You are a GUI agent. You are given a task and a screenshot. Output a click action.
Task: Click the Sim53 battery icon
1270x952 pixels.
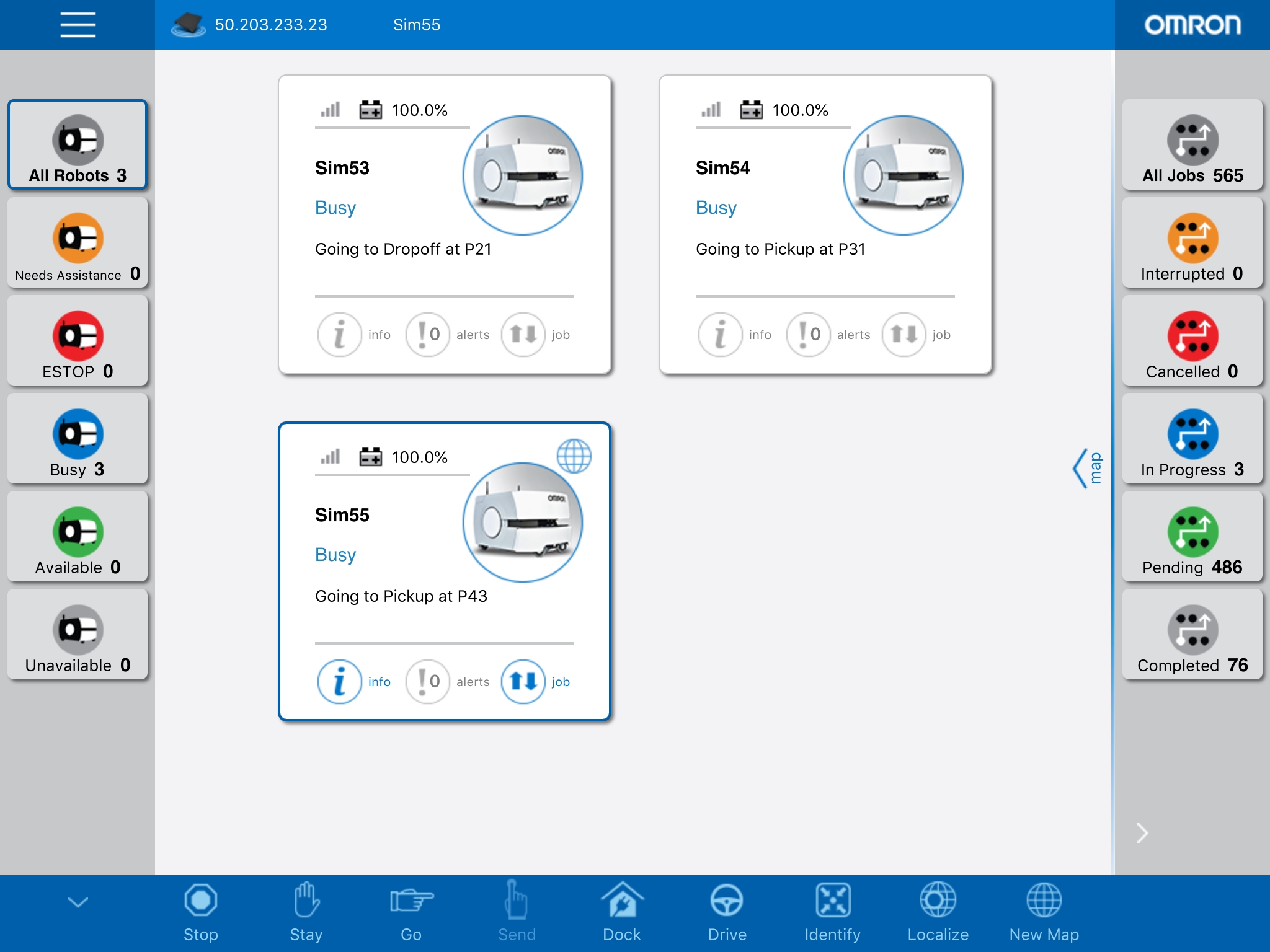pyautogui.click(x=371, y=110)
